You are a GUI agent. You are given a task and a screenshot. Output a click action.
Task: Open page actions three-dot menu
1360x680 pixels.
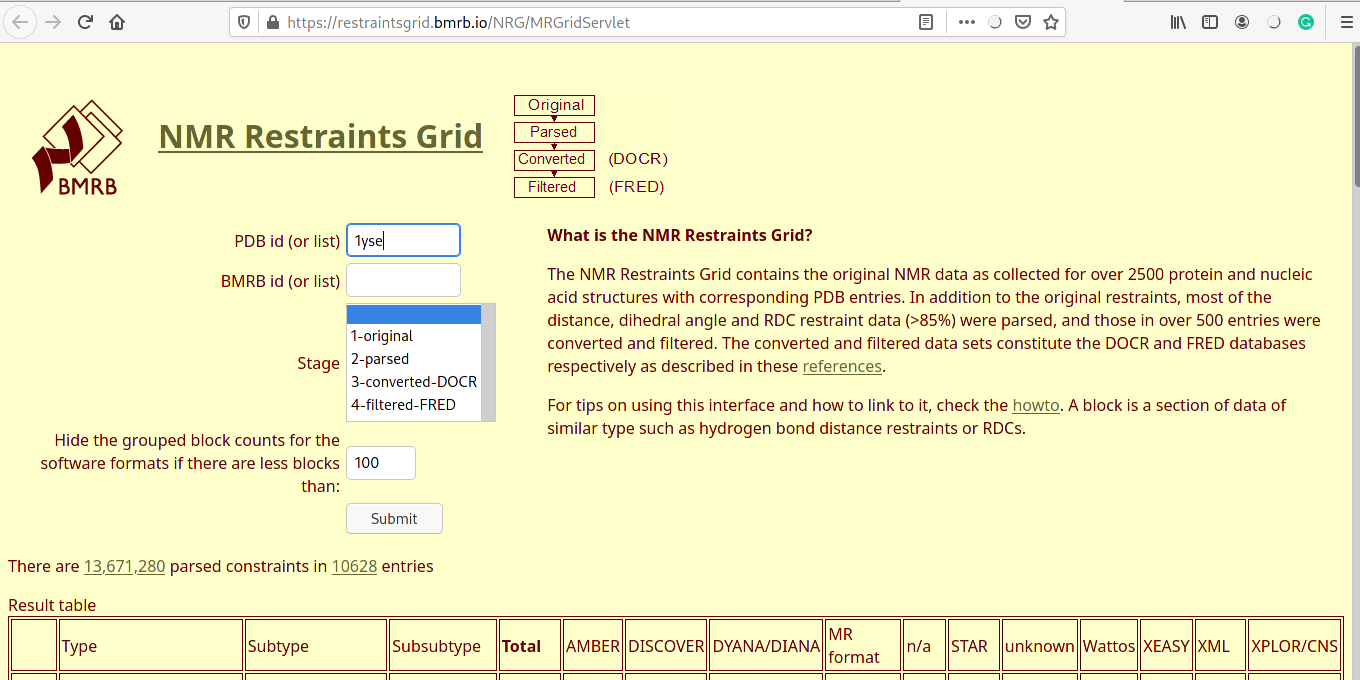pos(966,22)
